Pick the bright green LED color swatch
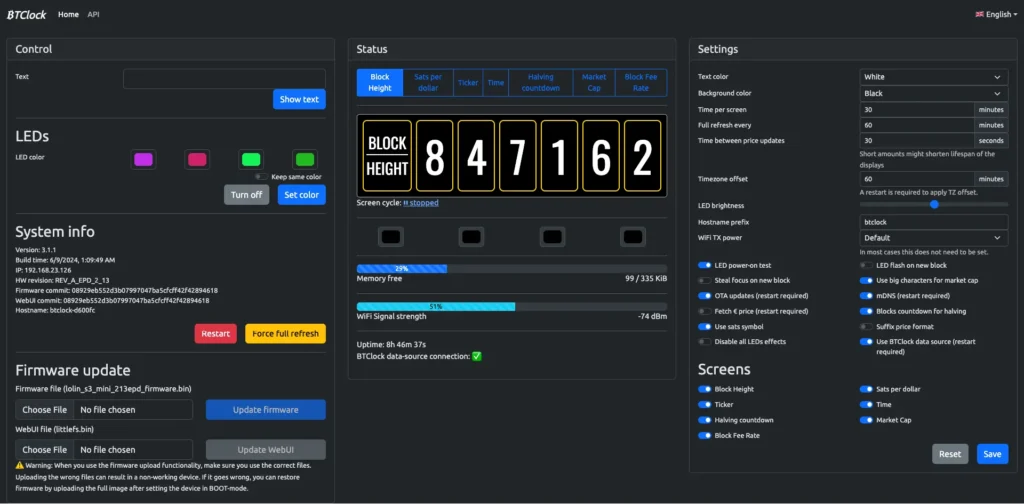Viewport: 1024px width, 504px height. point(251,159)
